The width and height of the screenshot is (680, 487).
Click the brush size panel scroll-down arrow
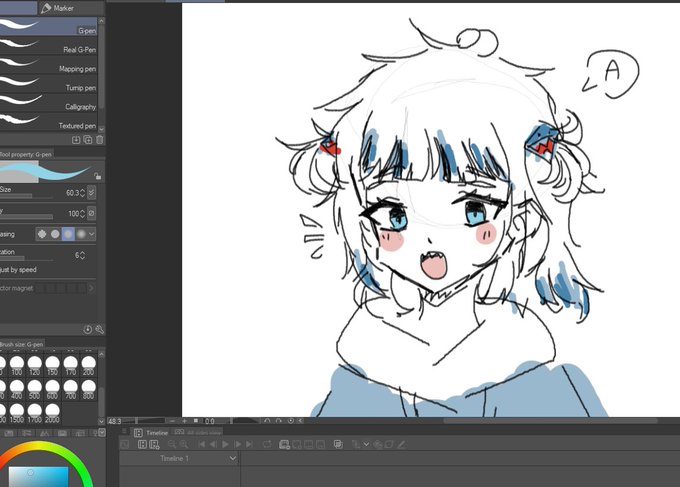click(101, 422)
